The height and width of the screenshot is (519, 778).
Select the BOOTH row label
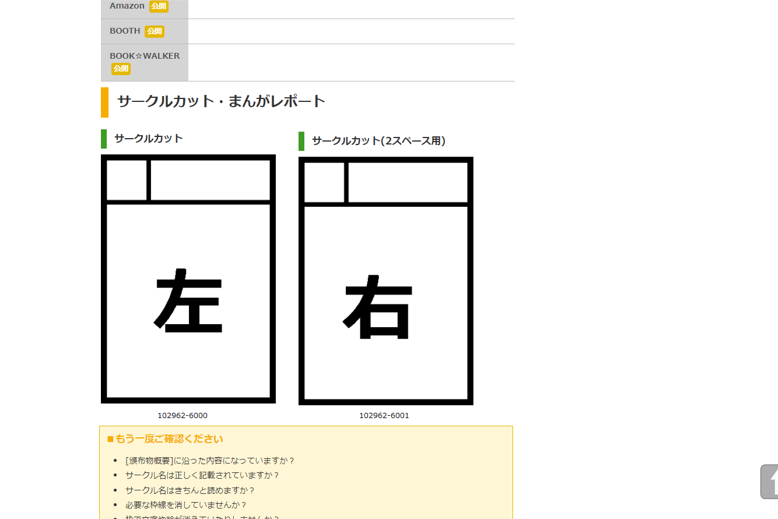(125, 31)
